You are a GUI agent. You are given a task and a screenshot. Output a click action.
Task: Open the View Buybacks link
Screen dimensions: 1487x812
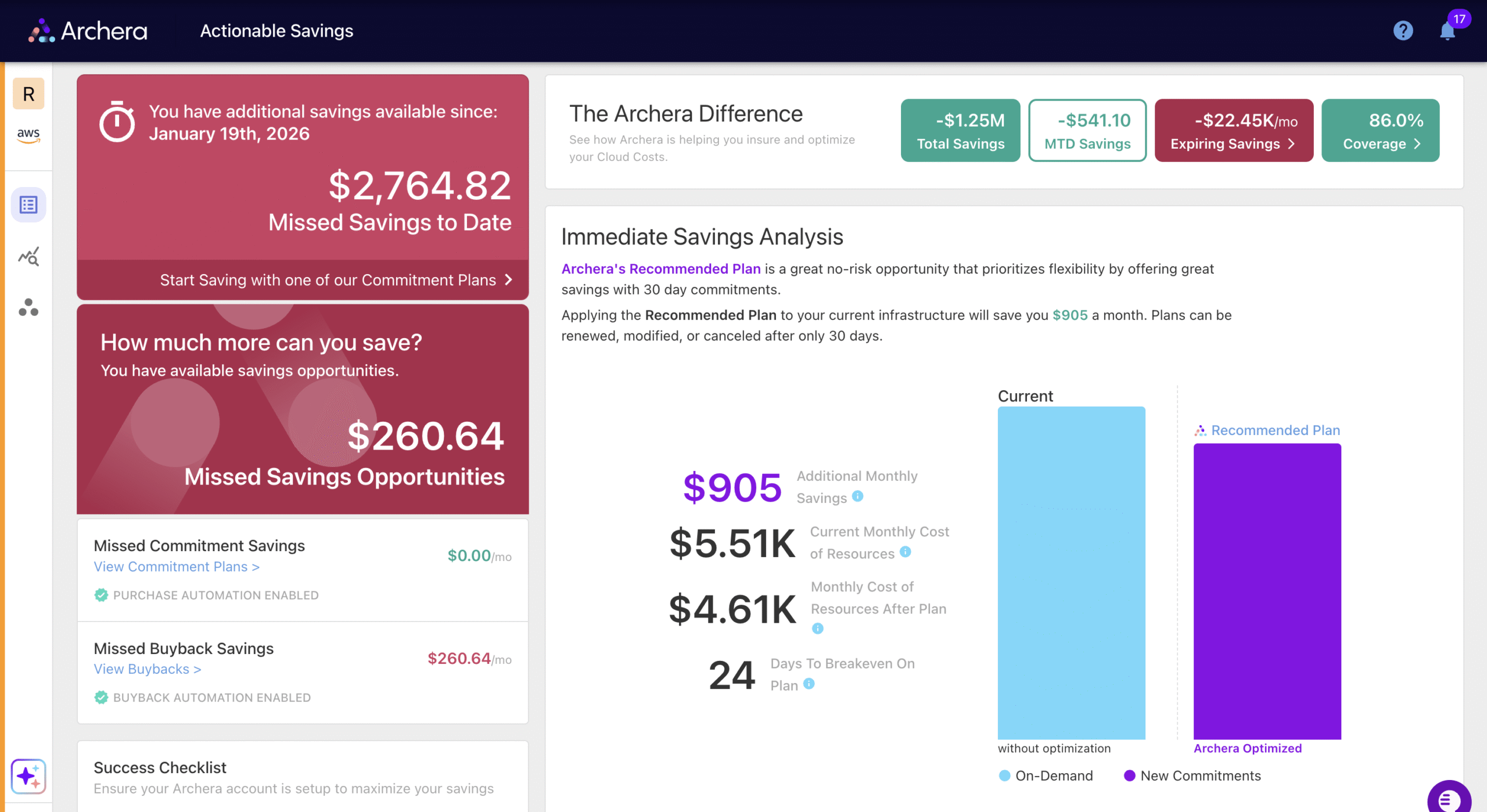(x=148, y=669)
